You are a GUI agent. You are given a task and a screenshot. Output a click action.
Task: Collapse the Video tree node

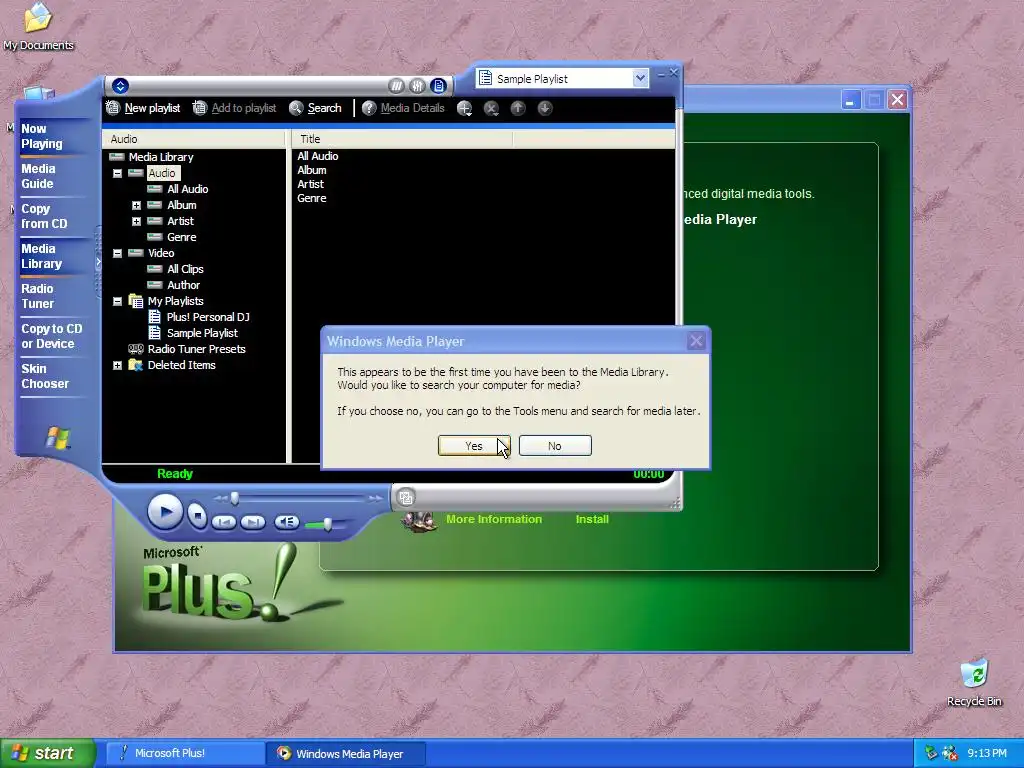118,253
